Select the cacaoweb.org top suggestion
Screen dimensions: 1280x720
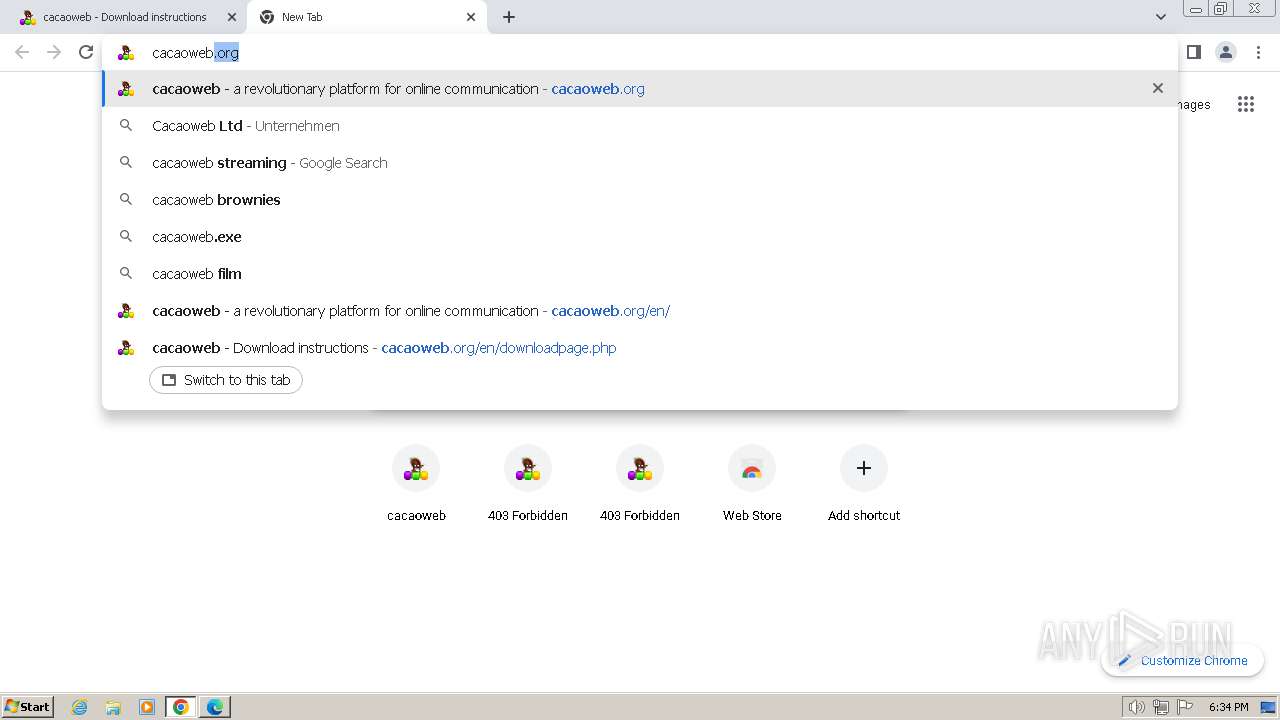(640, 89)
